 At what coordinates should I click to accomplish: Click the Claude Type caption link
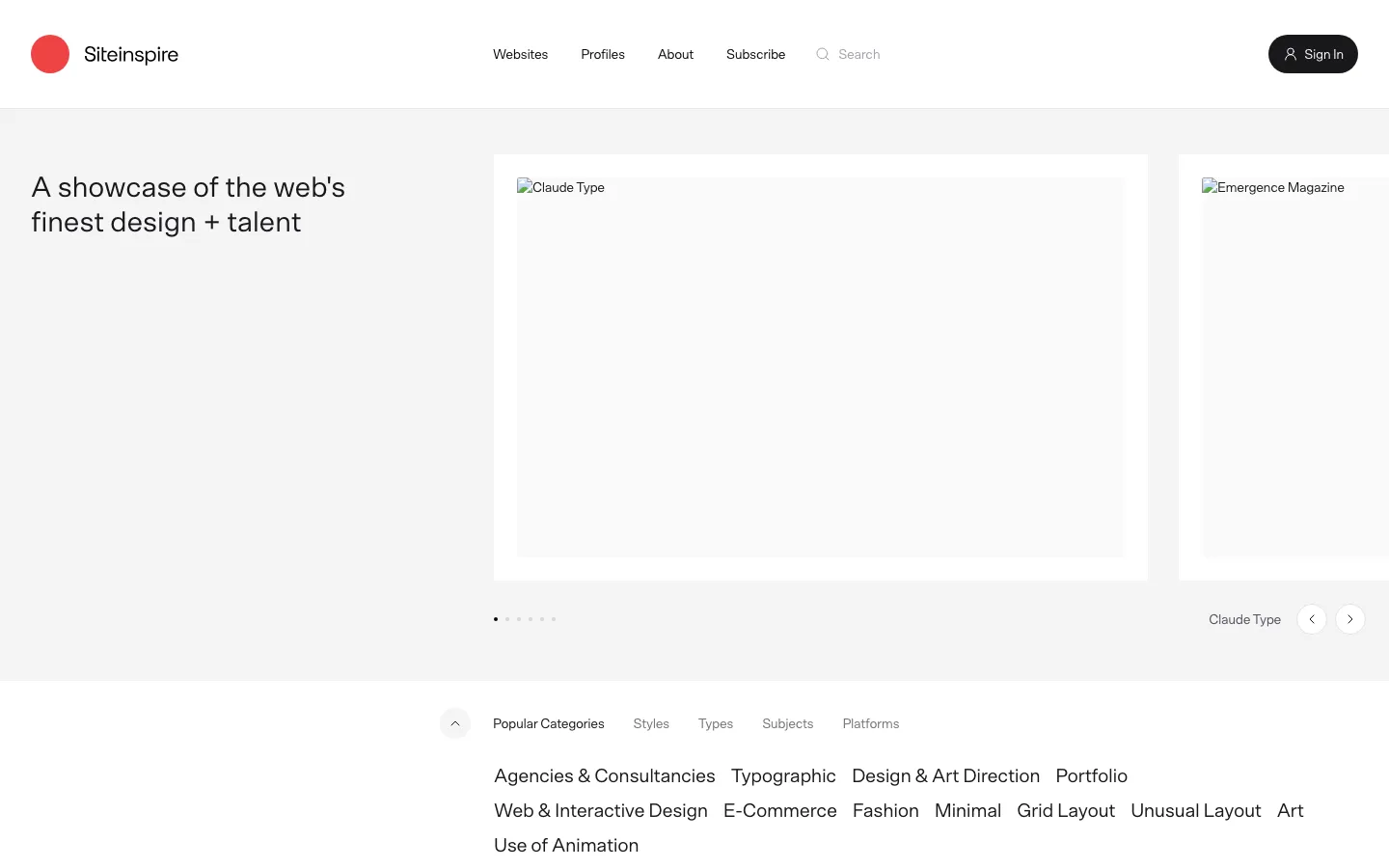pyautogui.click(x=1245, y=619)
